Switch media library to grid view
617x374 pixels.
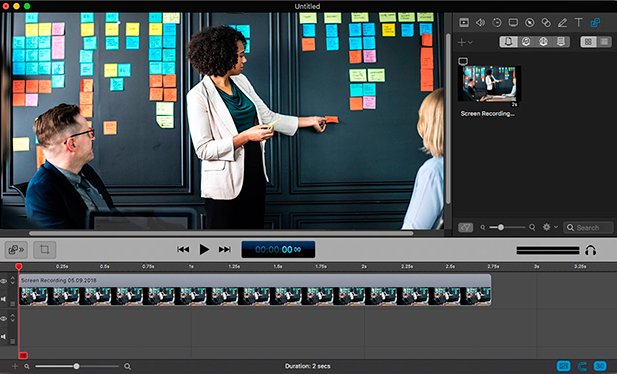588,42
